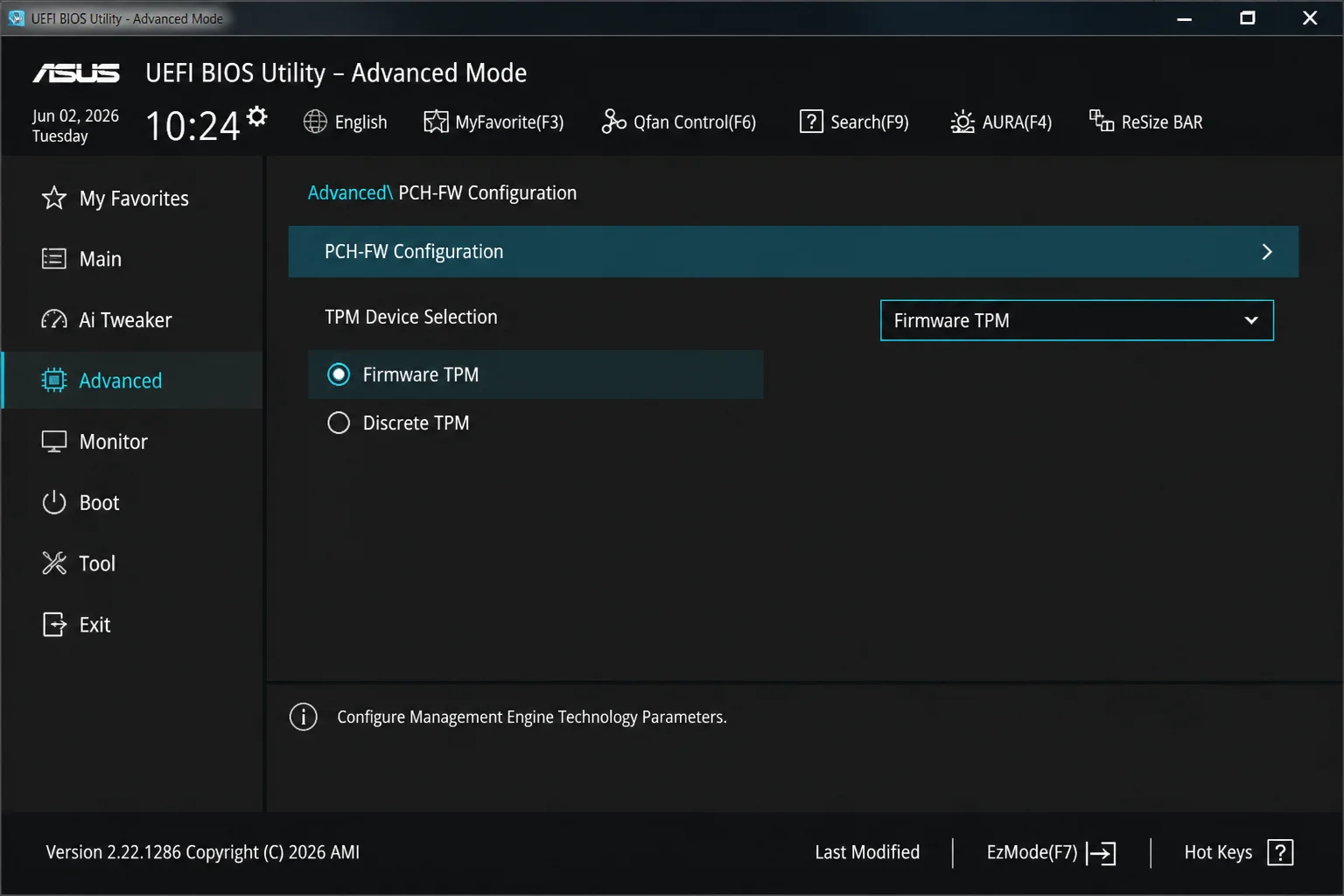This screenshot has height=896, width=1344.
Task: Open the TPM Device Selection dropdown
Action: pyautogui.click(x=1076, y=320)
